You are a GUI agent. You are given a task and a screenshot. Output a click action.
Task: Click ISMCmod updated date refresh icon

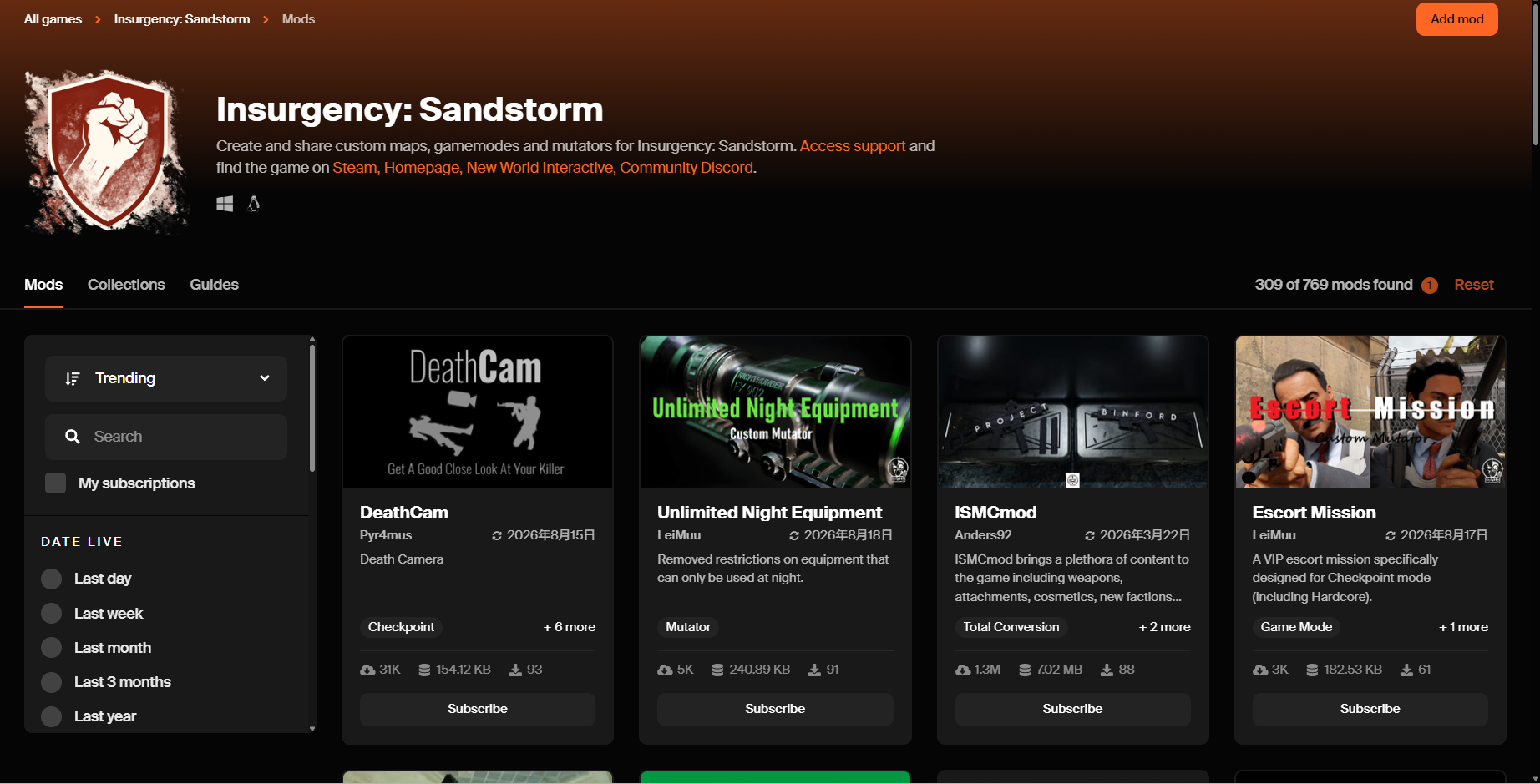[x=1090, y=535]
